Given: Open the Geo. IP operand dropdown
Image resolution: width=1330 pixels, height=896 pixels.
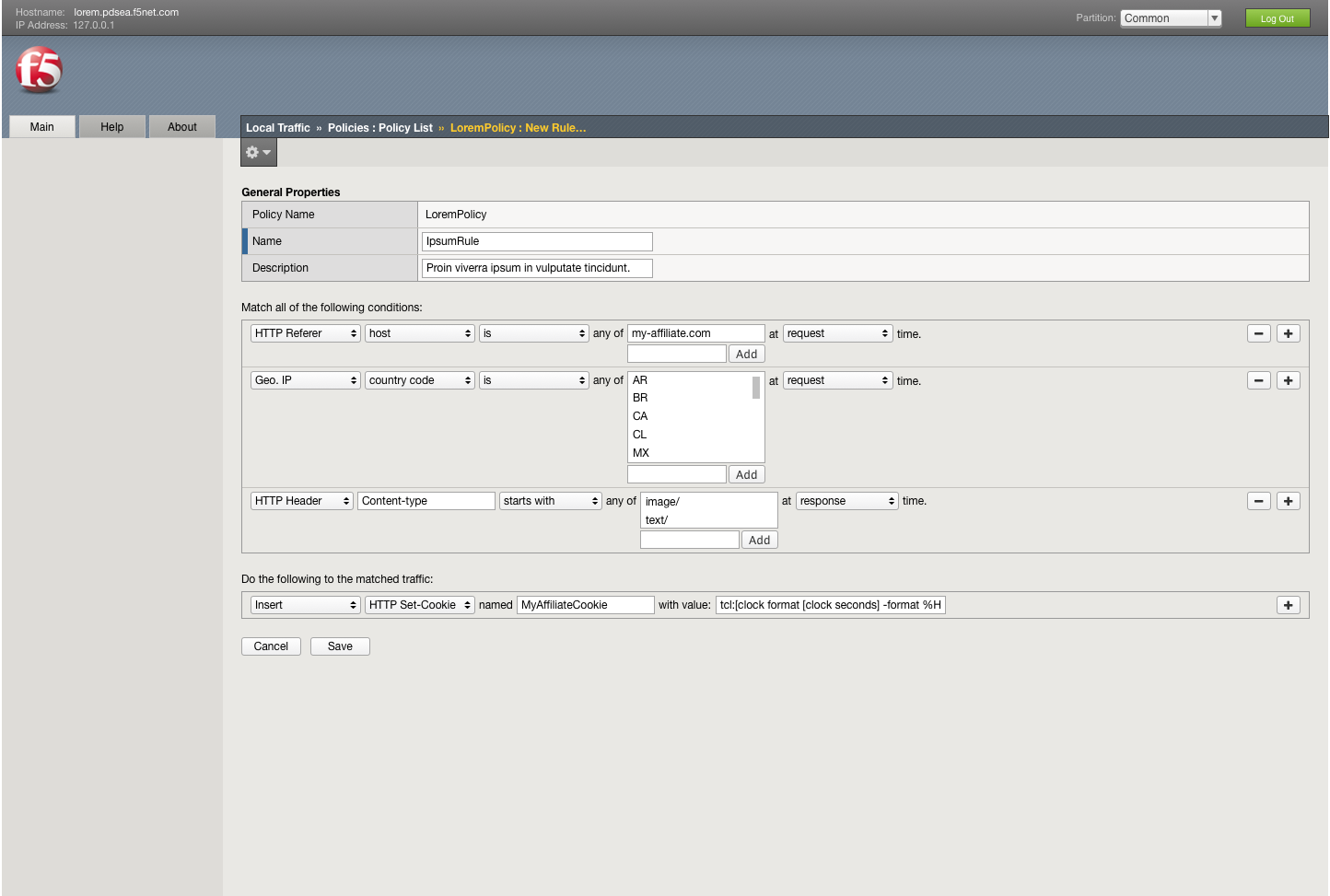Looking at the screenshot, I should click(x=306, y=380).
